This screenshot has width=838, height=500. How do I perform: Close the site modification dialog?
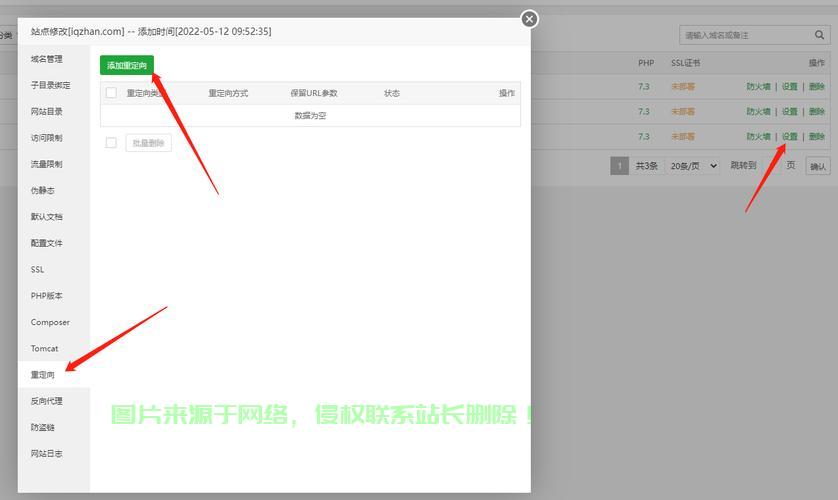pyautogui.click(x=530, y=19)
